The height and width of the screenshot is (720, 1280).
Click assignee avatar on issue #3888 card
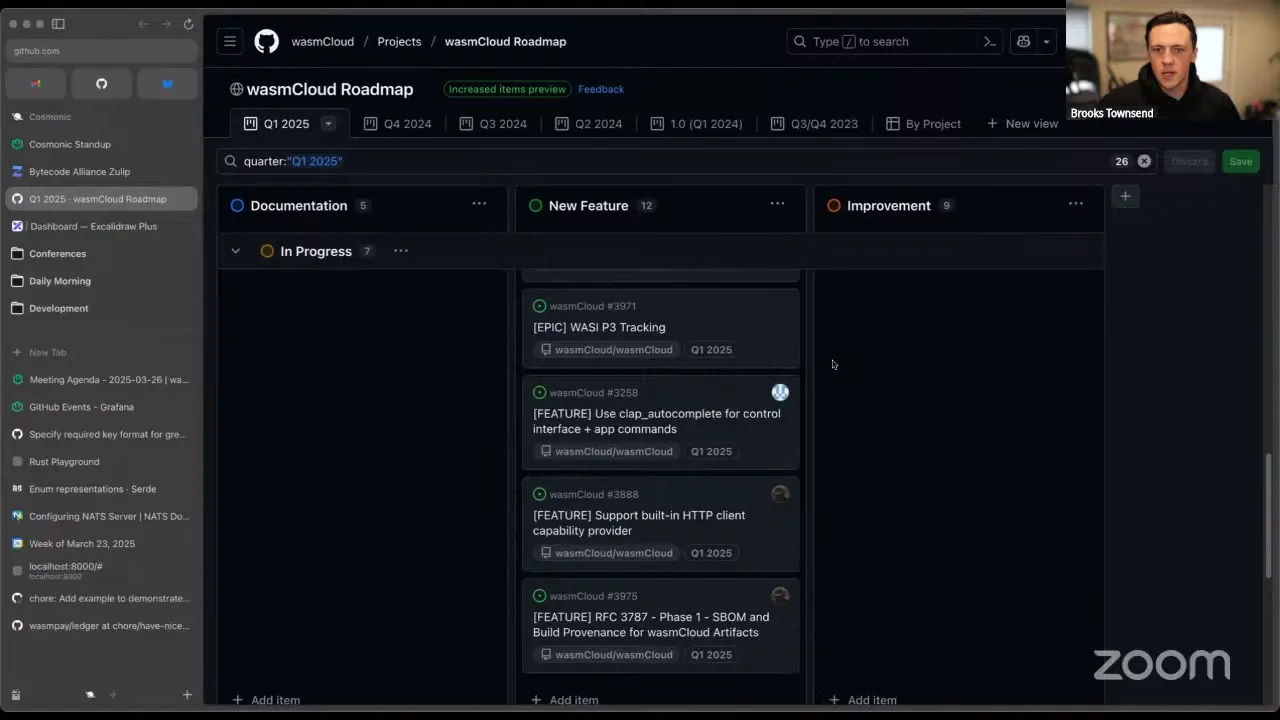(x=780, y=494)
